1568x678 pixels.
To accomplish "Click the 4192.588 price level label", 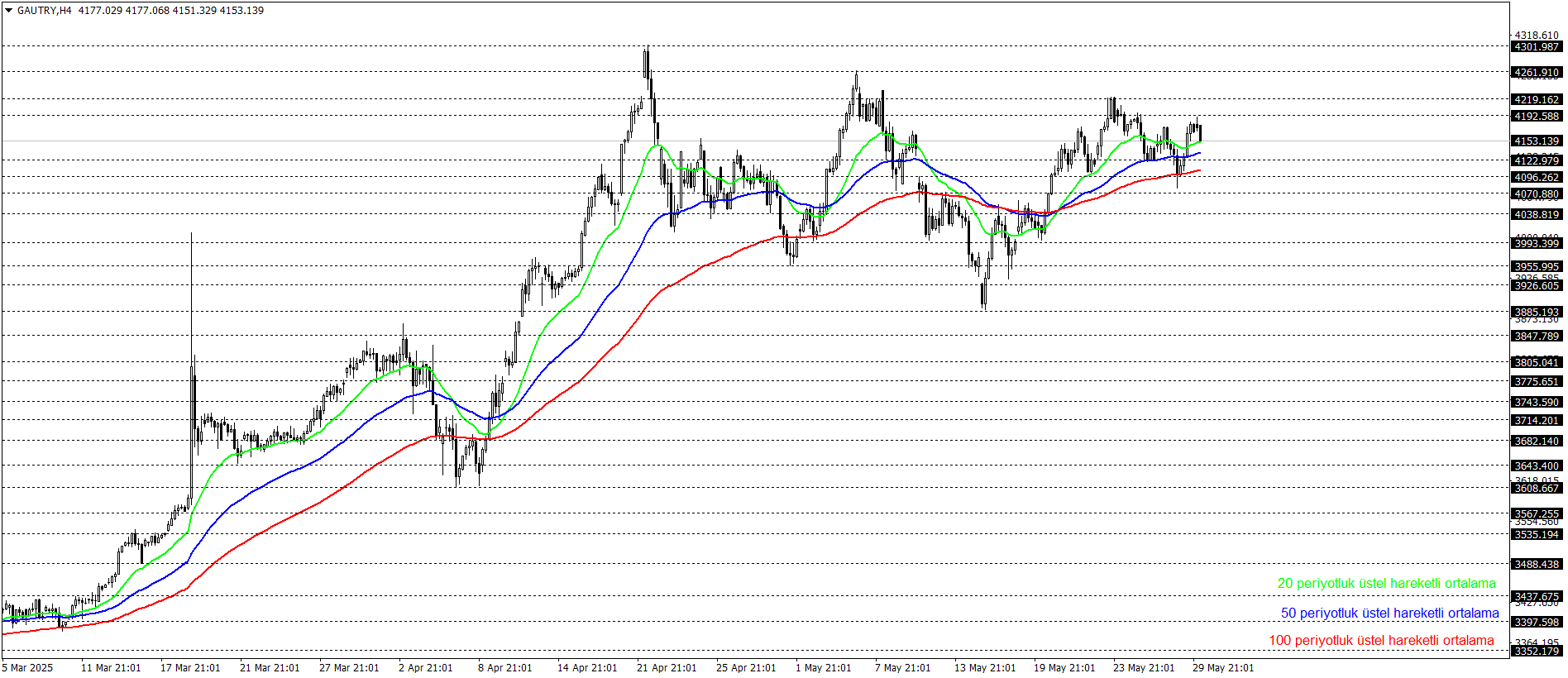I will click(1537, 117).
